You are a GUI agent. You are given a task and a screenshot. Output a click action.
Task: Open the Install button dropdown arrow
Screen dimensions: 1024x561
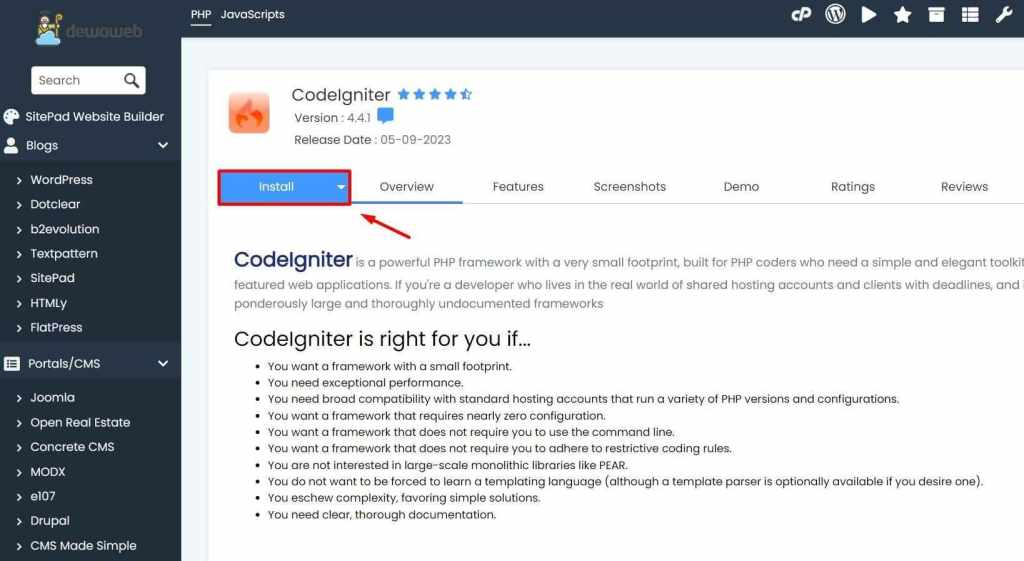tap(341, 187)
